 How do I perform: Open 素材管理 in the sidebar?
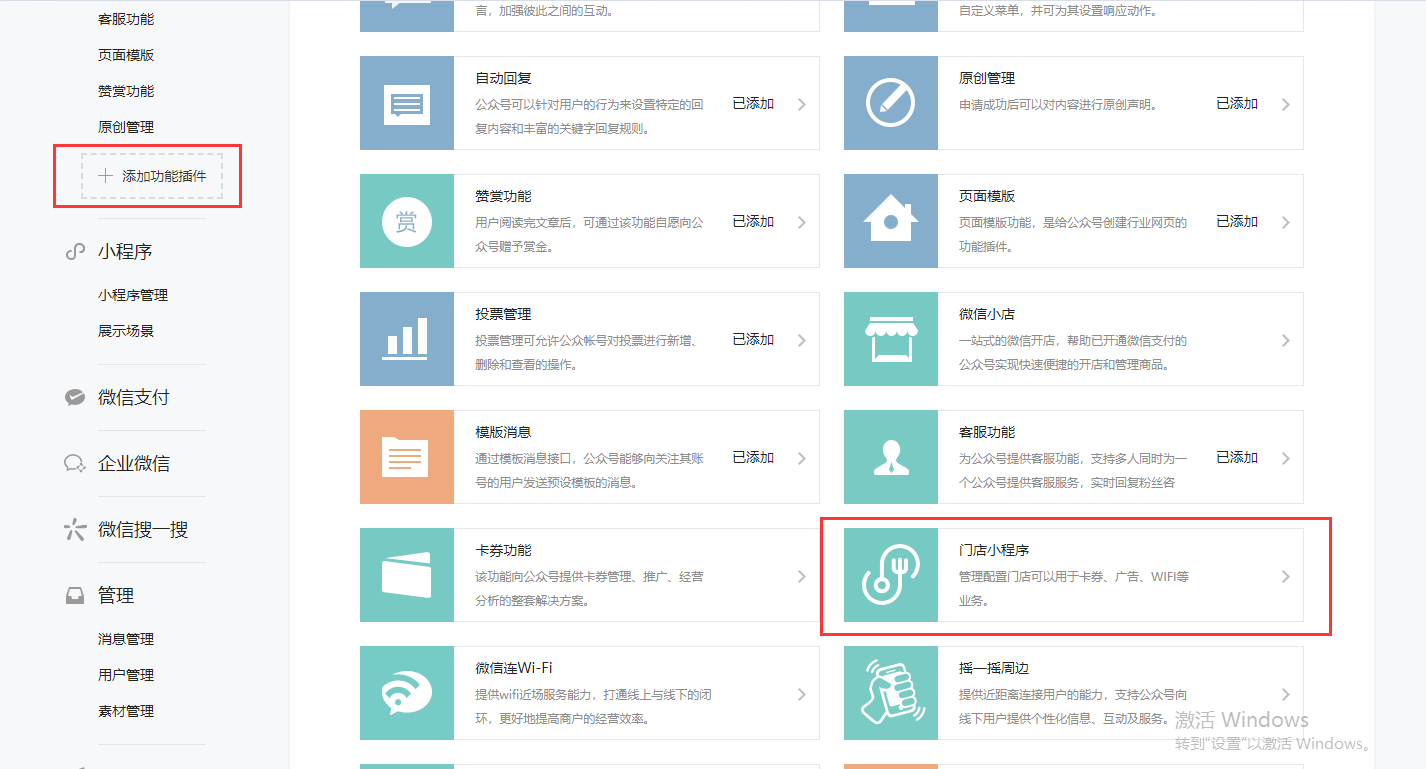(126, 711)
